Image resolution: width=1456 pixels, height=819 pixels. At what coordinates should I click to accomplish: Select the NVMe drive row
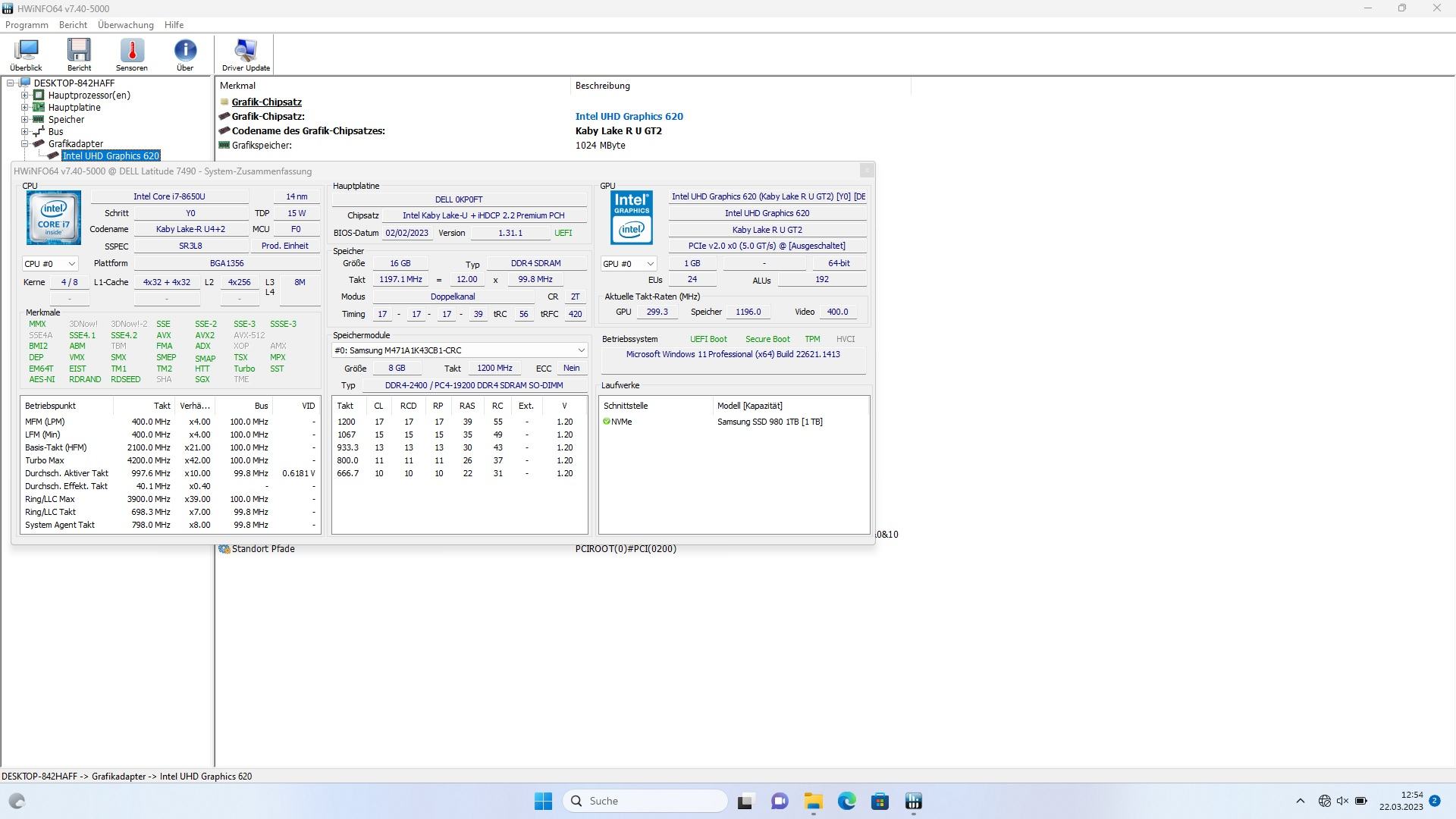(734, 422)
